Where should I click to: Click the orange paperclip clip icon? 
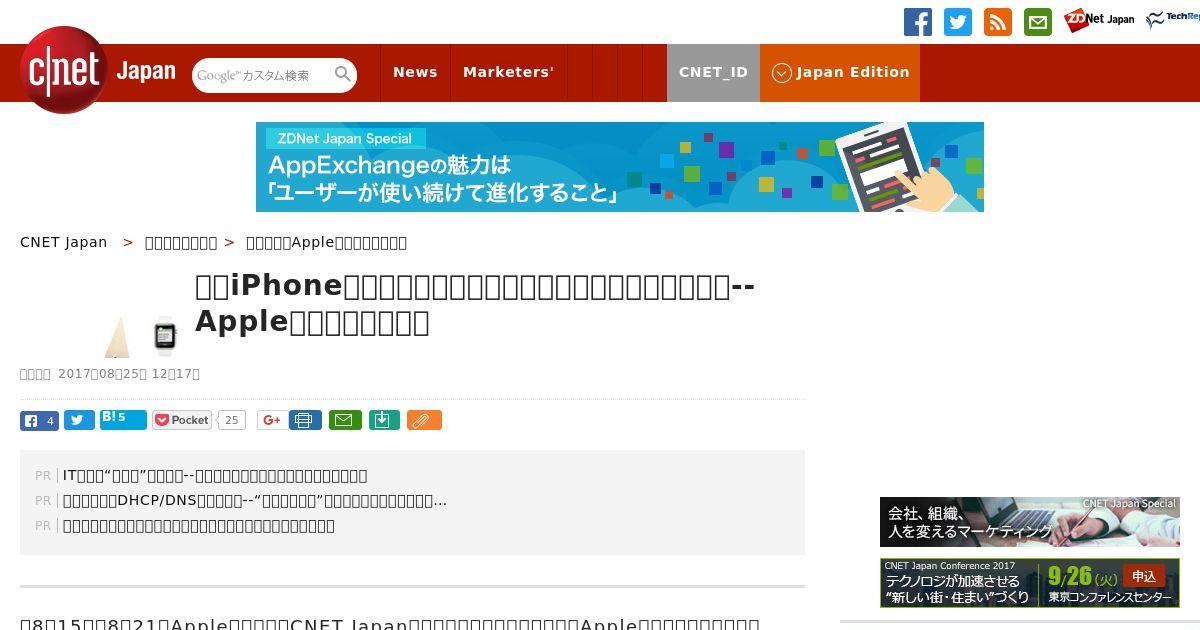click(x=424, y=420)
